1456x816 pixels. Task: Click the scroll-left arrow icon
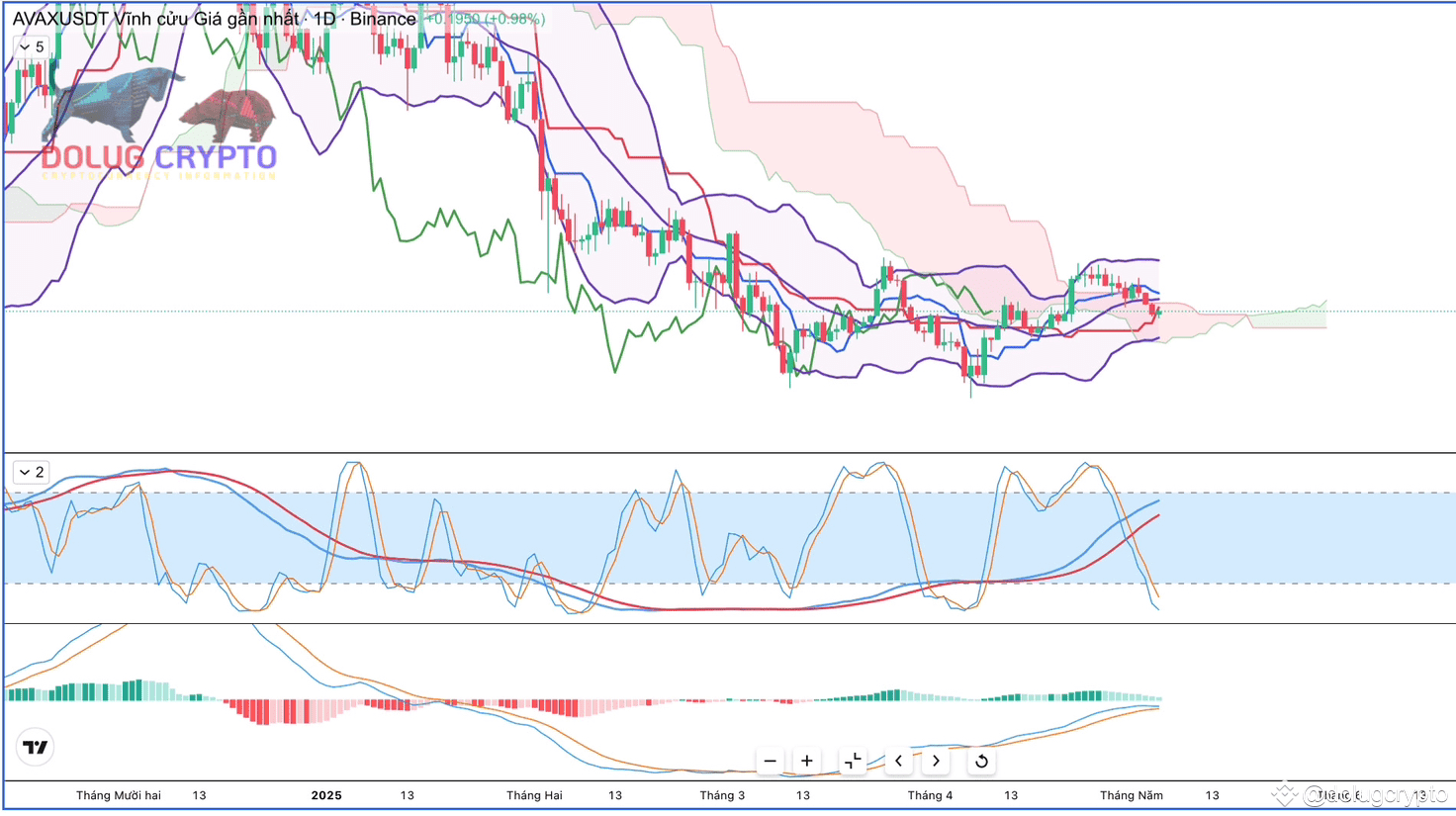point(898,761)
